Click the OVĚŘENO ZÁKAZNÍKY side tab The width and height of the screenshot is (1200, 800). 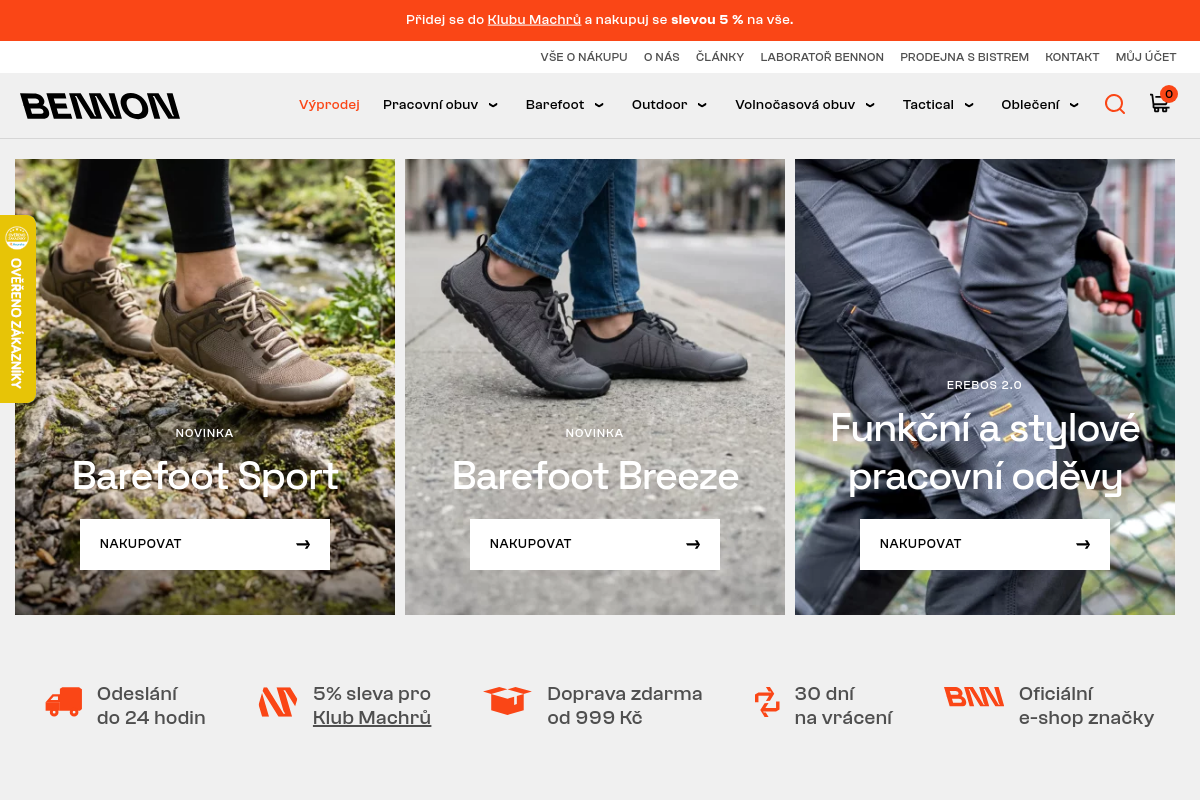point(17,310)
